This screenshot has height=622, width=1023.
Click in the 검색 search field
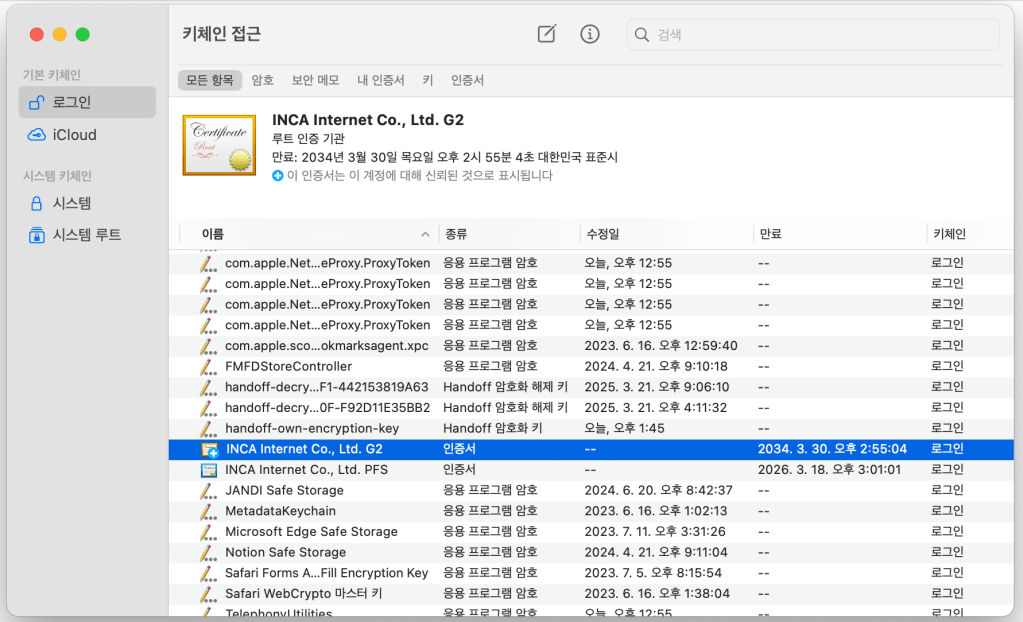820,35
